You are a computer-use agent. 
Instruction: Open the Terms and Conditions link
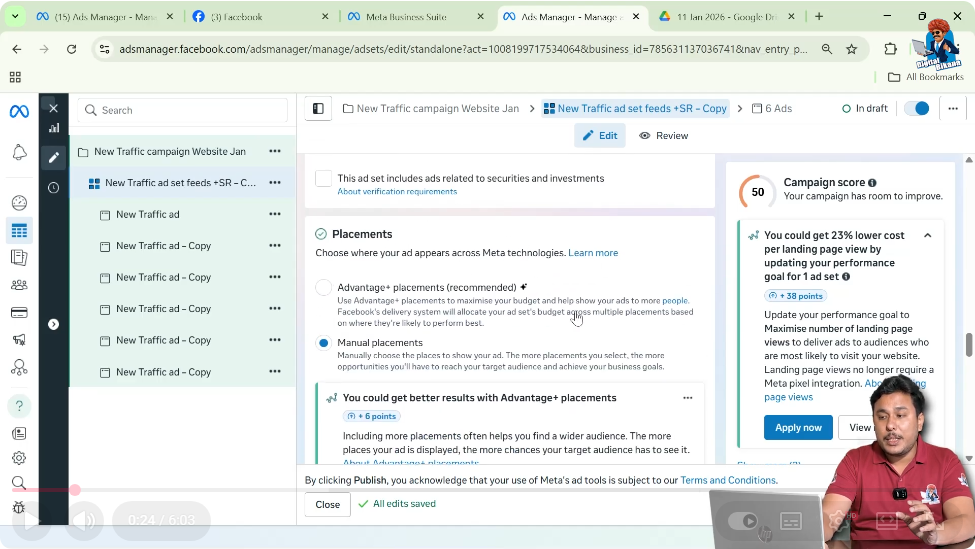pyautogui.click(x=728, y=480)
